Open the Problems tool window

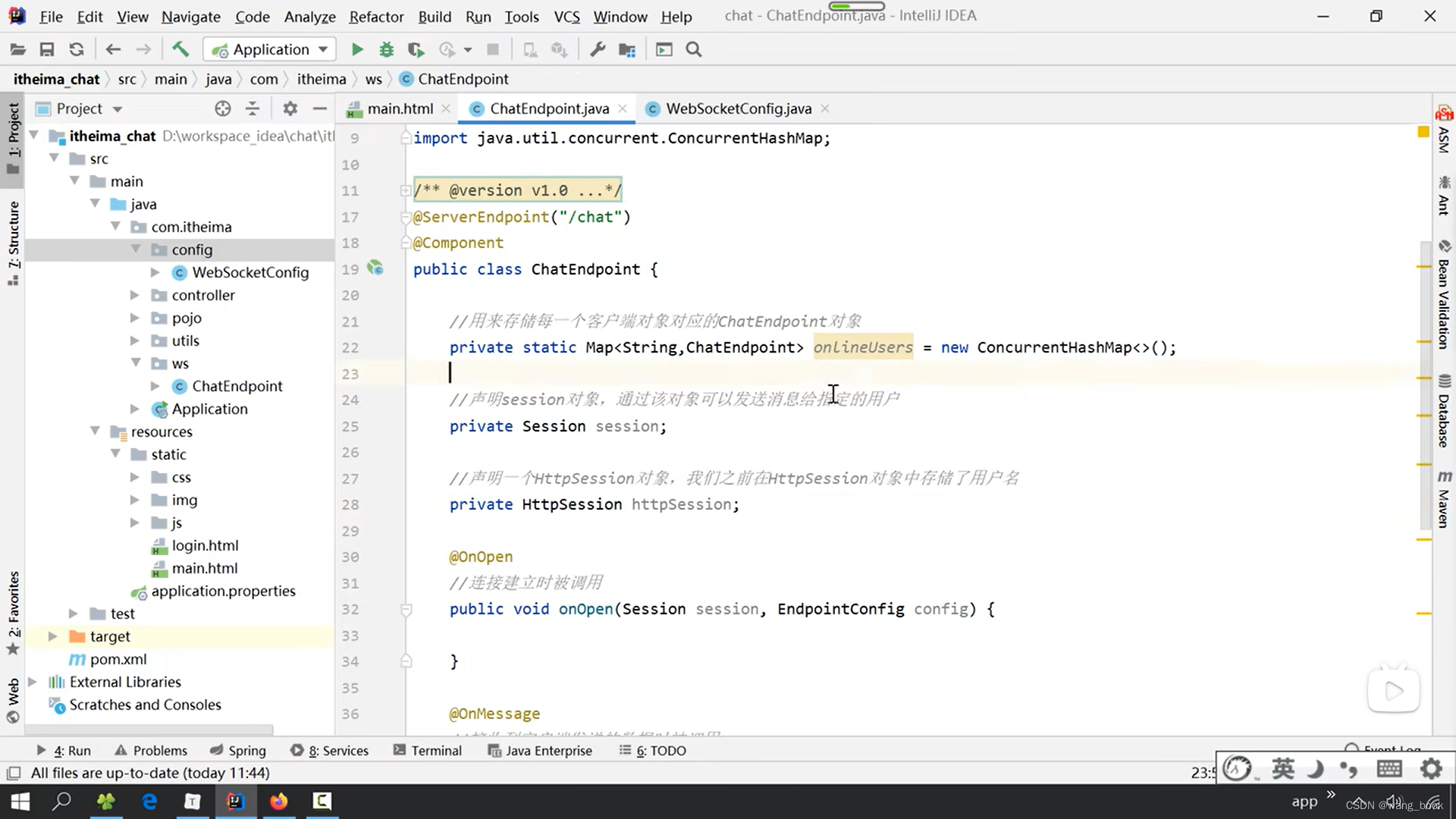click(151, 751)
